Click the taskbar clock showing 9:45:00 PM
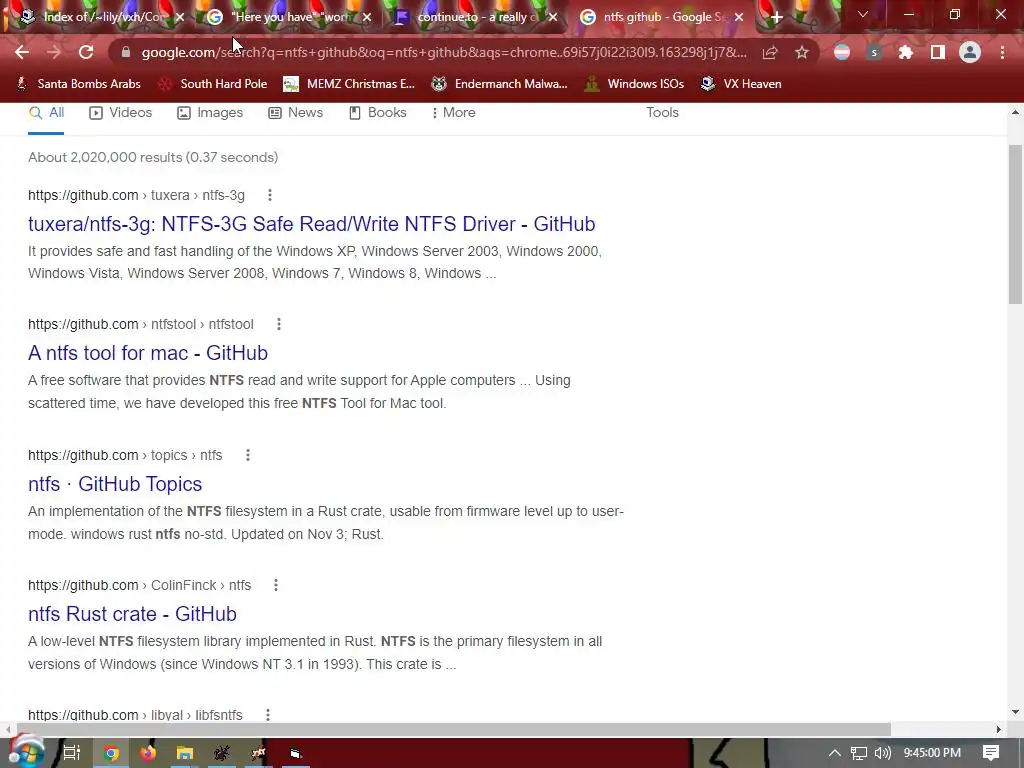1024x768 pixels. click(932, 753)
